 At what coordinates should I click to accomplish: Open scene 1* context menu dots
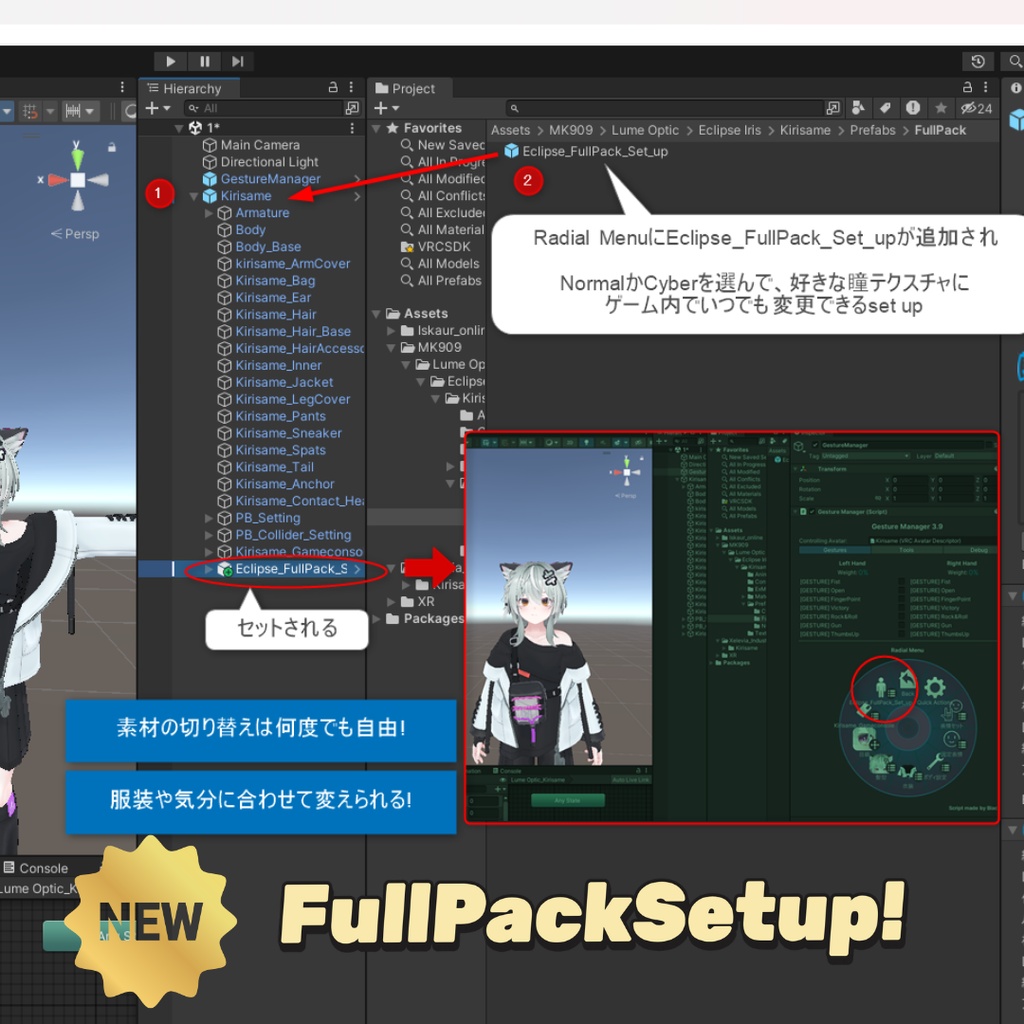(353, 128)
